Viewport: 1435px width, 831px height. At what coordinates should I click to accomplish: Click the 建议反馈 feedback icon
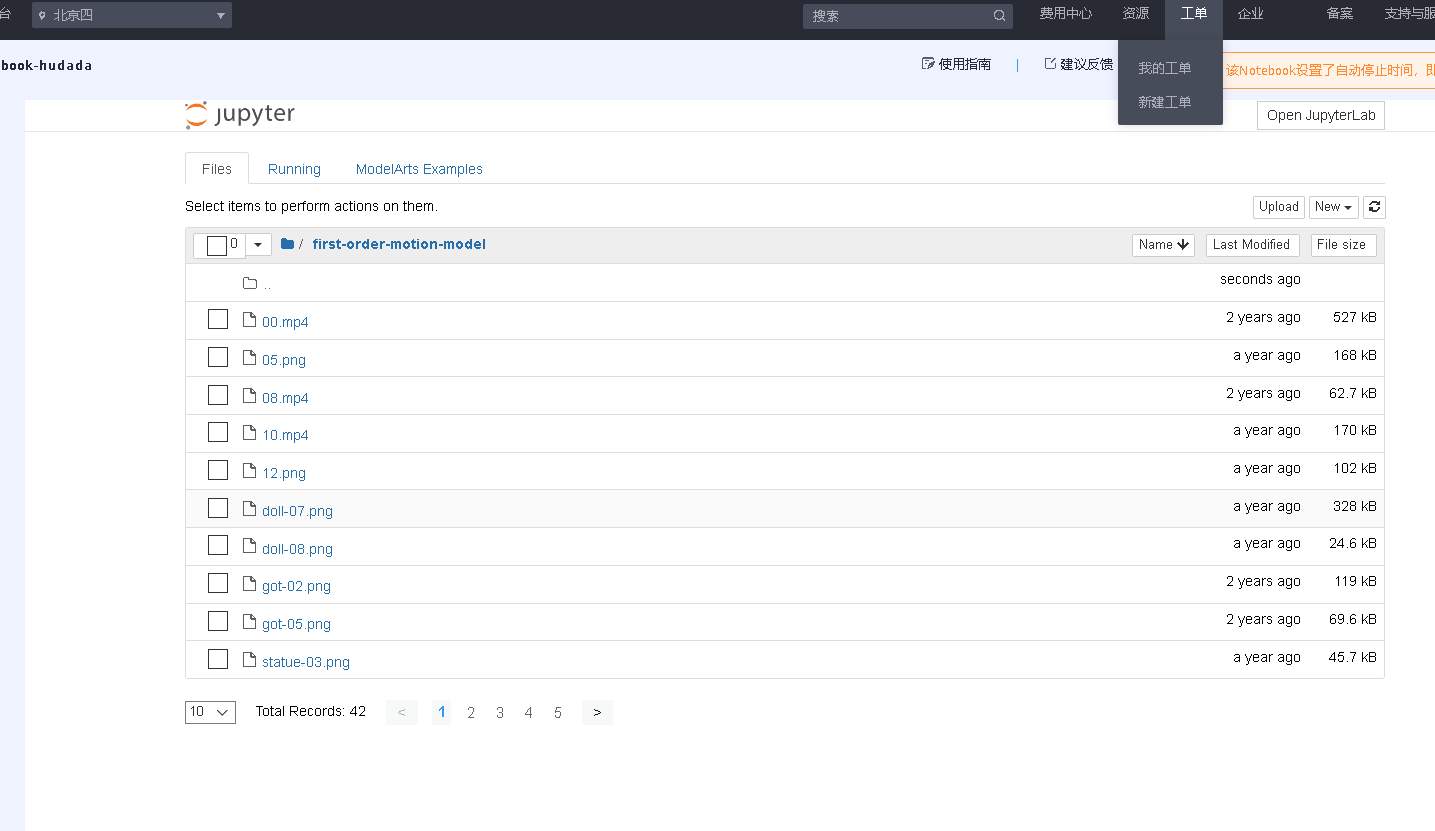pyautogui.click(x=1050, y=64)
